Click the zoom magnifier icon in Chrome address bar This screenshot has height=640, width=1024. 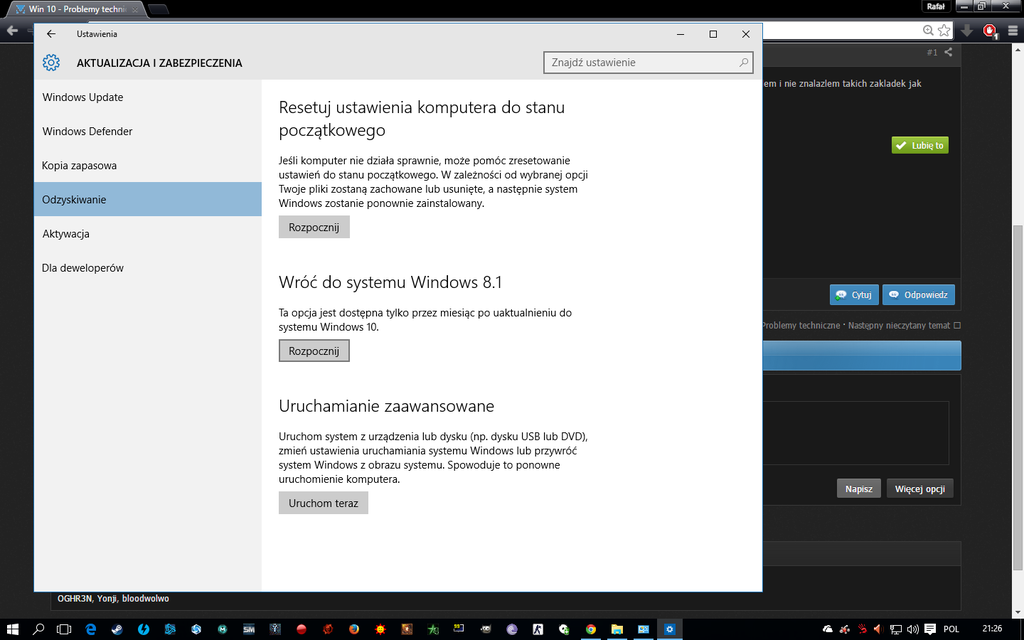[928, 31]
